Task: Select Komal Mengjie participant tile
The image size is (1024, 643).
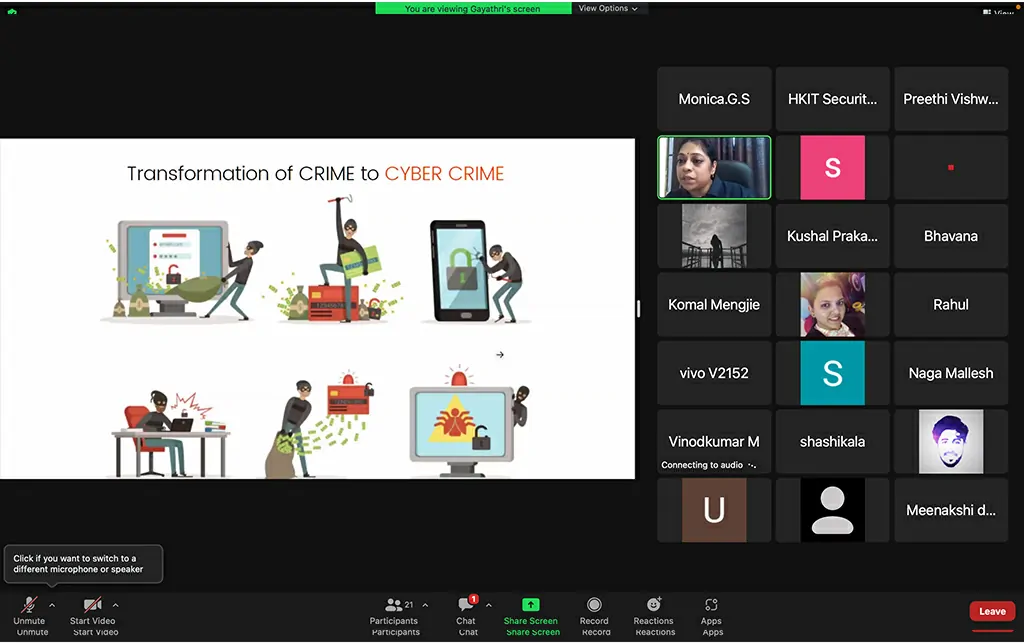Action: click(x=714, y=305)
